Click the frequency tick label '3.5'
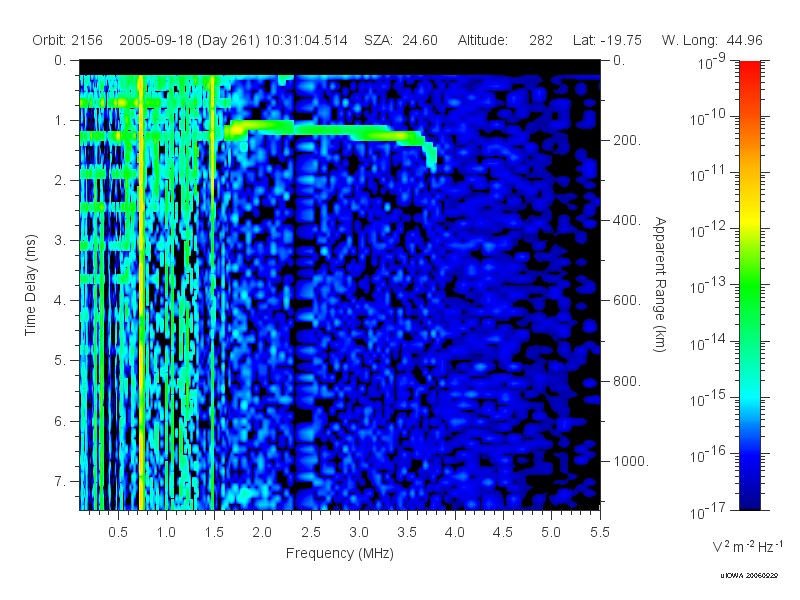 pyautogui.click(x=407, y=532)
